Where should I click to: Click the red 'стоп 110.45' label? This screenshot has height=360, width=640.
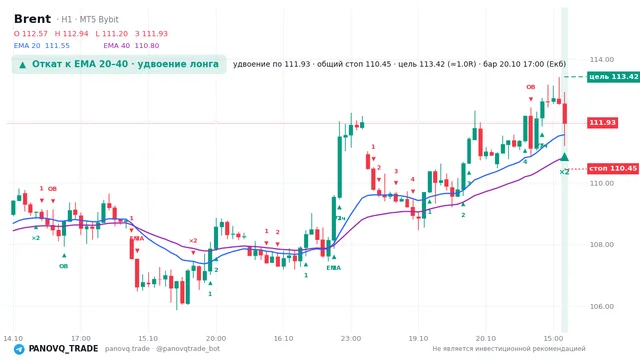[613, 168]
